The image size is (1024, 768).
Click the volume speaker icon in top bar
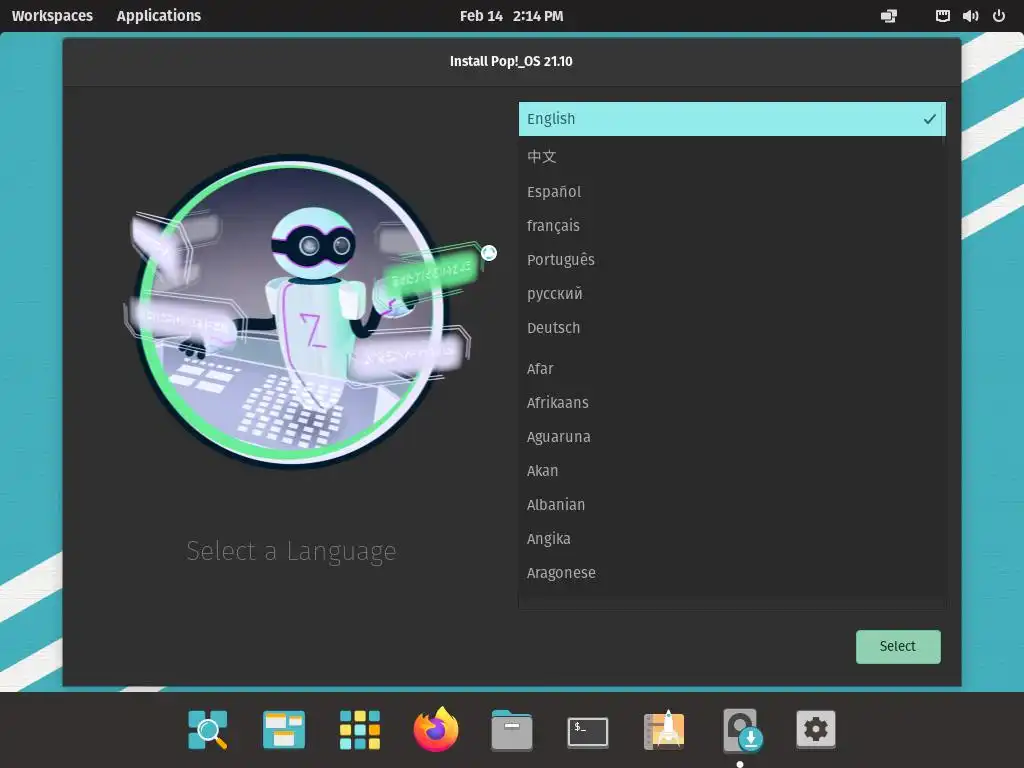coord(970,16)
